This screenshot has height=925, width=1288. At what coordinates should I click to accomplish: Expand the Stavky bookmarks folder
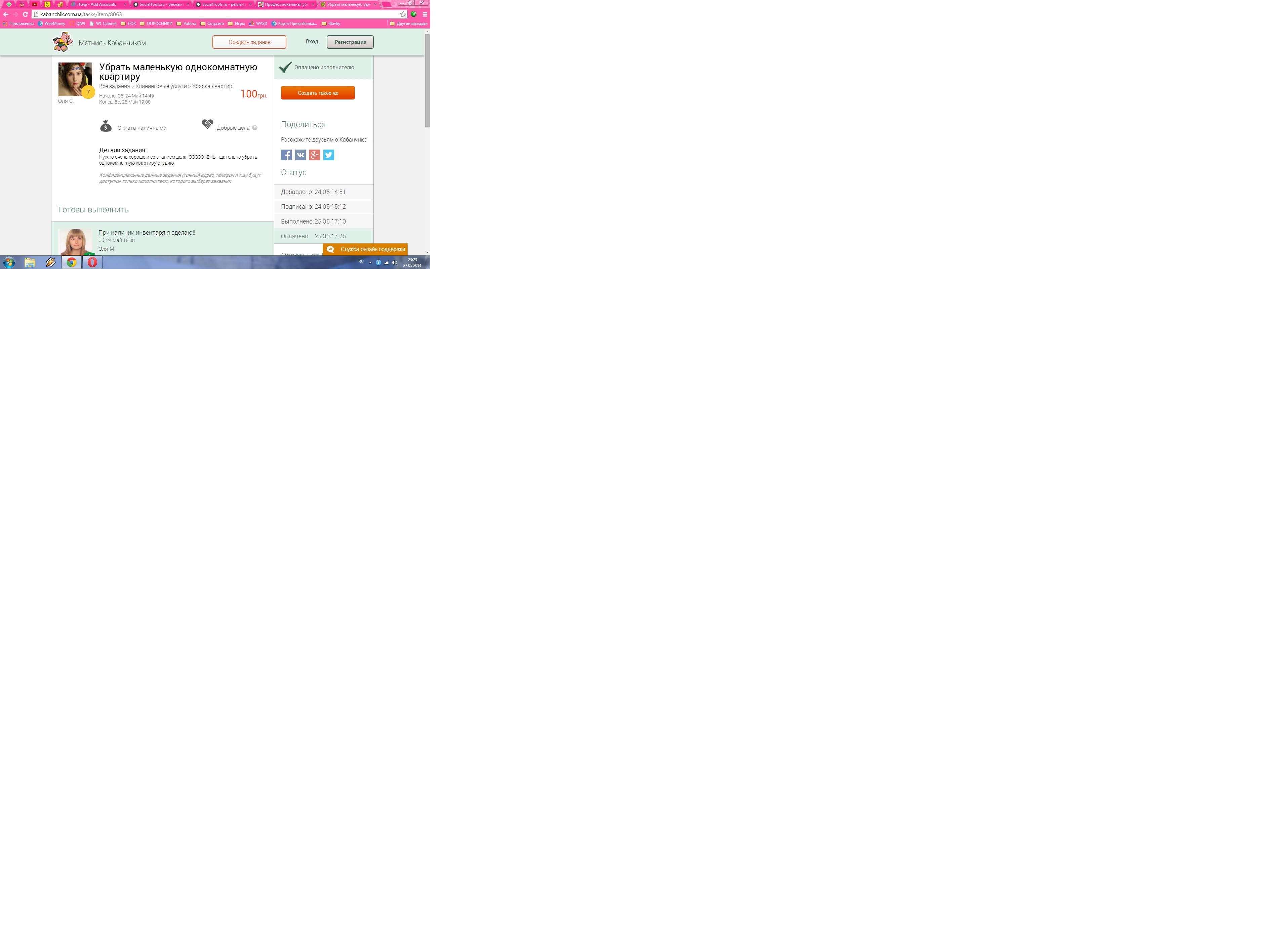(331, 23)
